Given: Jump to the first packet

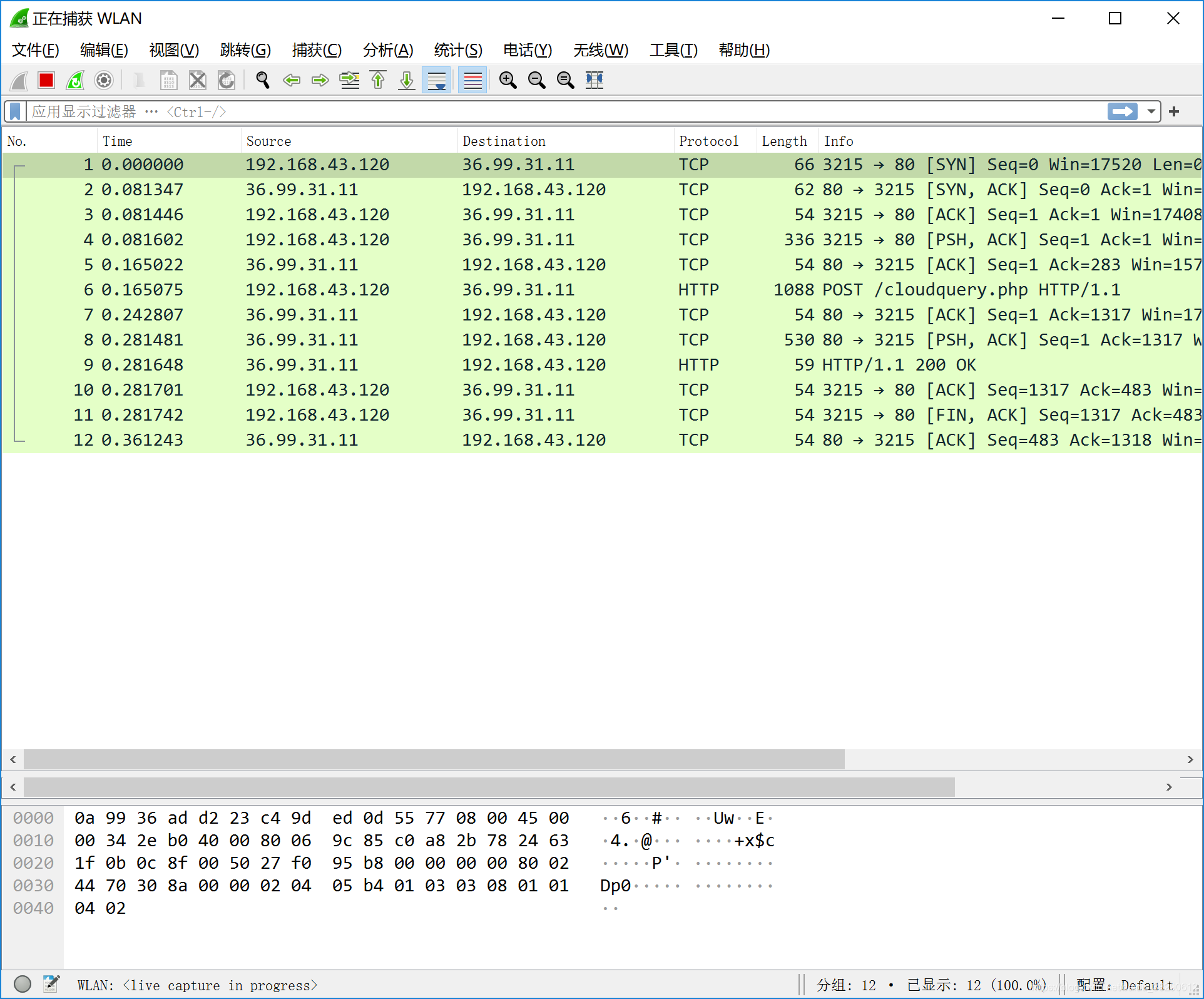Looking at the screenshot, I should pos(378,80).
